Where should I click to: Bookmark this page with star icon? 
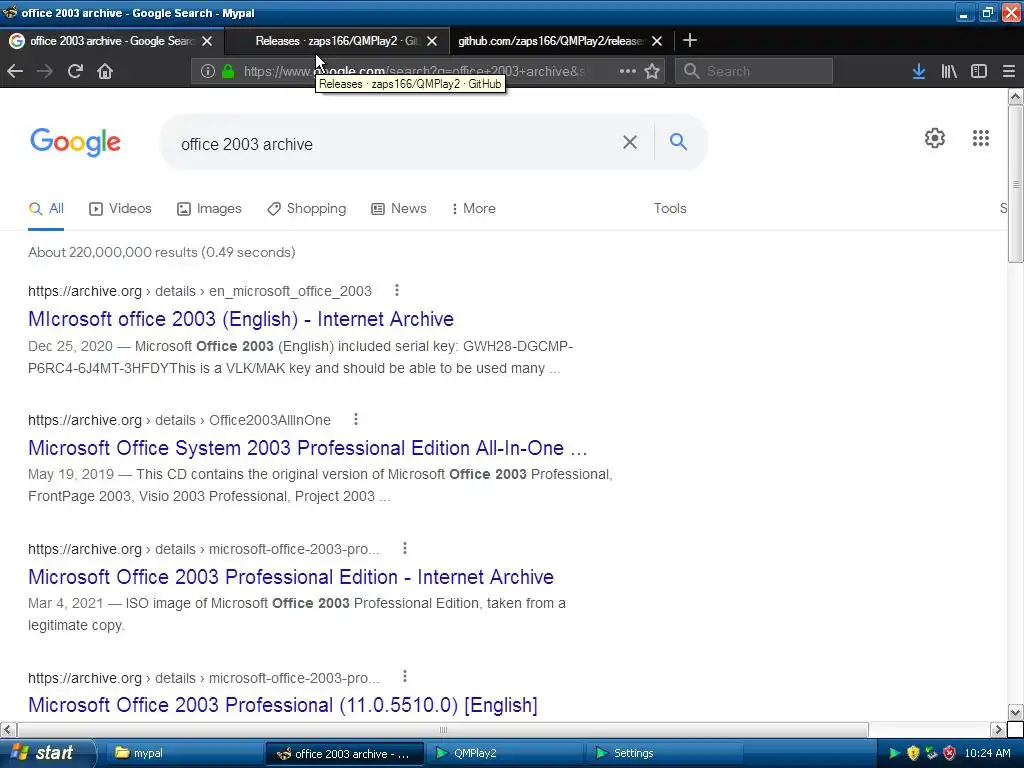click(652, 71)
